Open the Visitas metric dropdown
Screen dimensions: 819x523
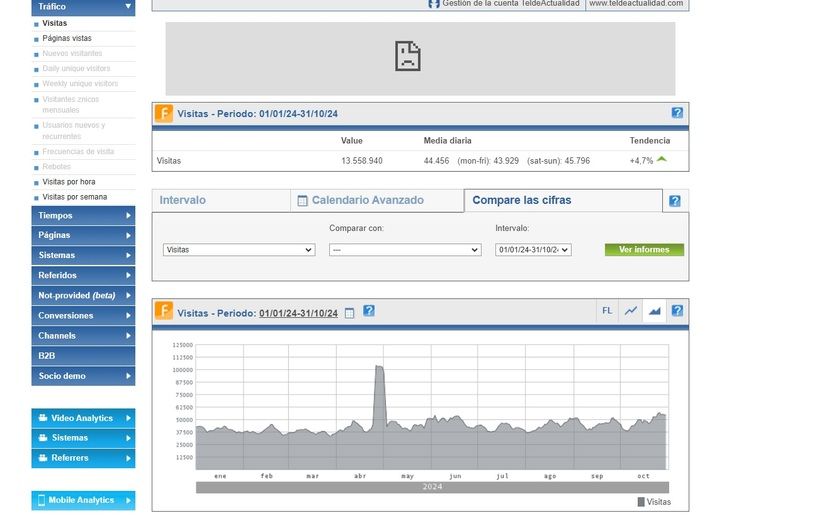[239, 250]
